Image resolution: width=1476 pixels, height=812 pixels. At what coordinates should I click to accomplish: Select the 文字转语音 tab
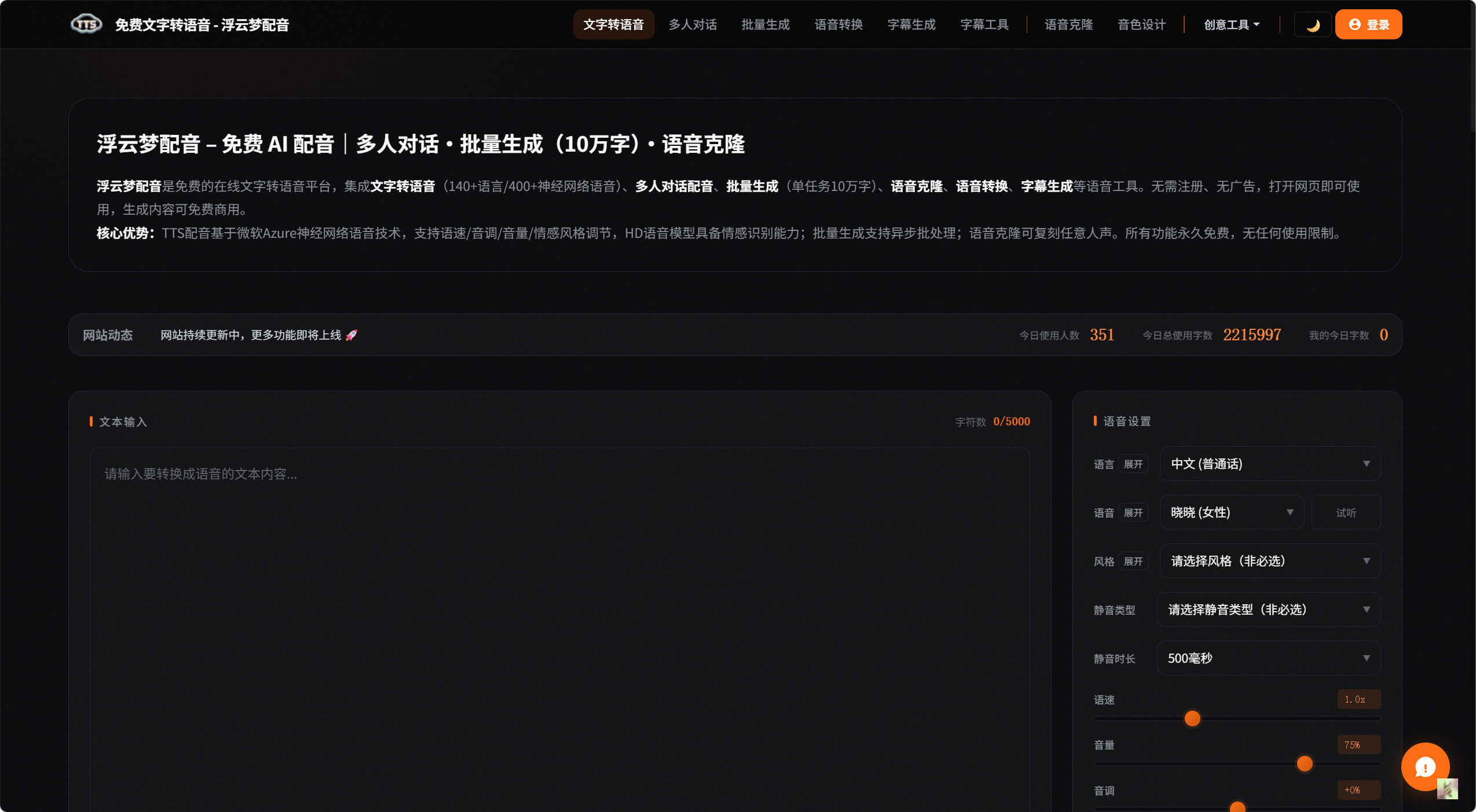pos(613,24)
